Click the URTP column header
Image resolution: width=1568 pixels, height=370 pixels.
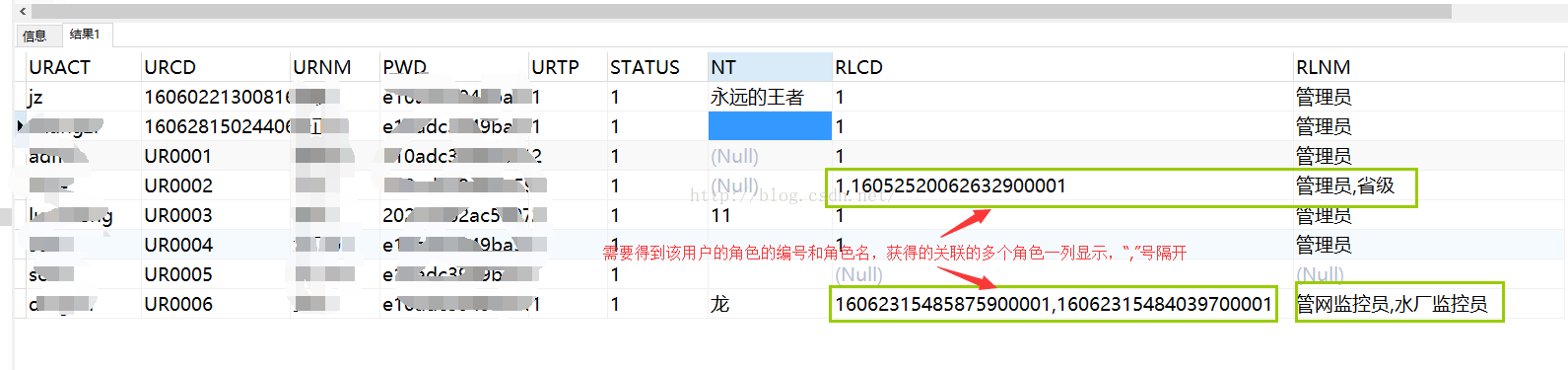(568, 67)
